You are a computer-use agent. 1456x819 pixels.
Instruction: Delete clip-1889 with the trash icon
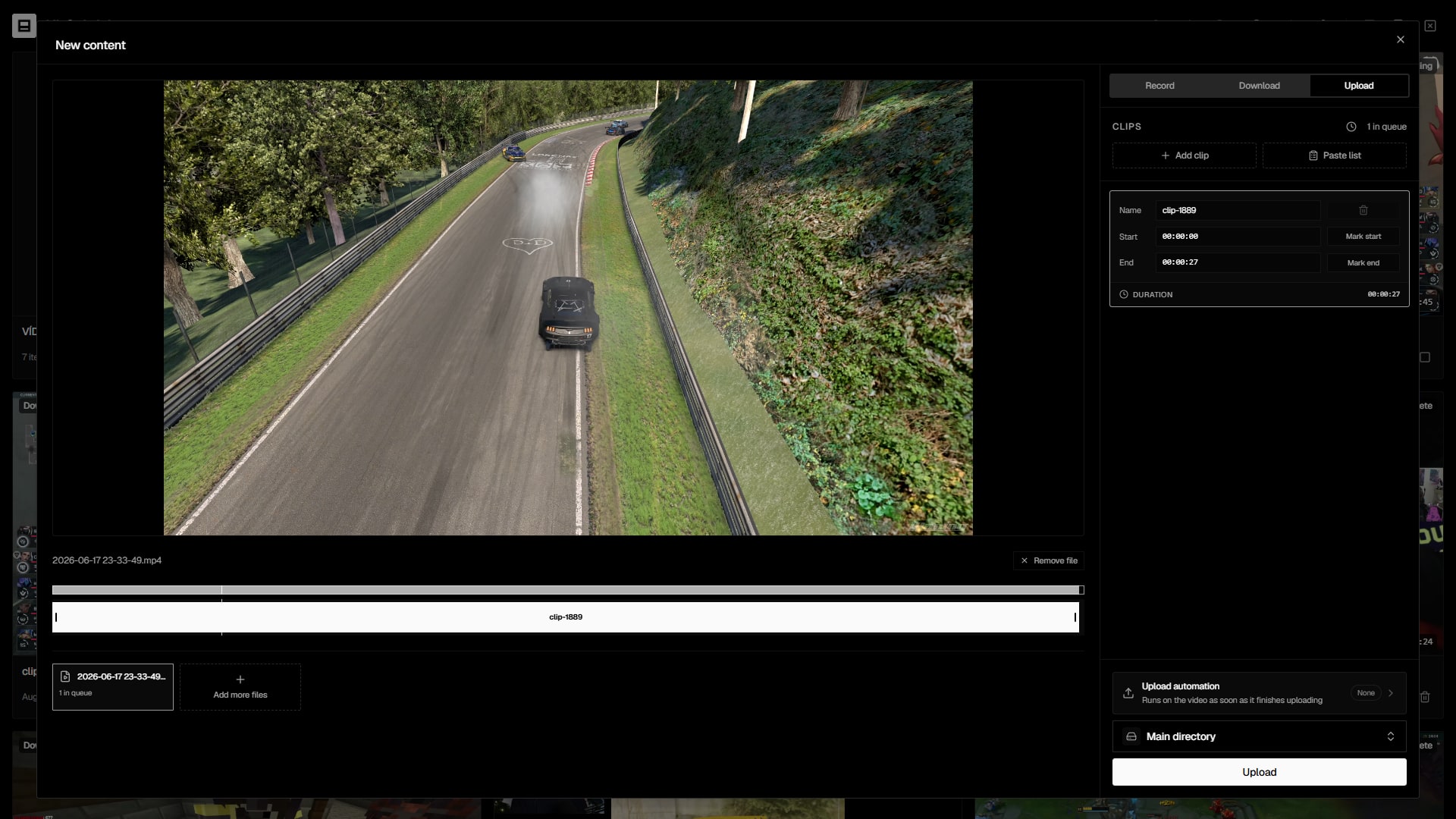[x=1363, y=210]
